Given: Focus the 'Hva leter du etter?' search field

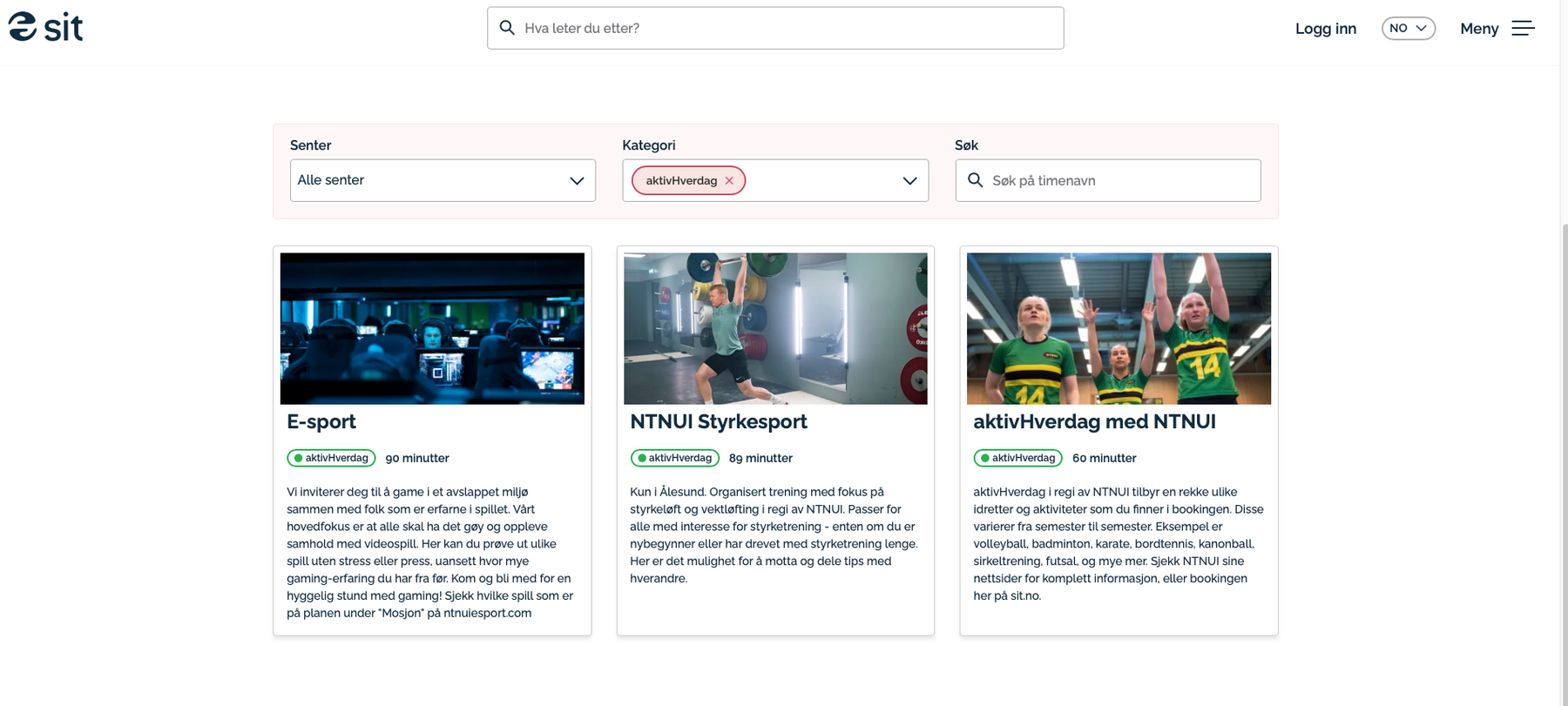Looking at the screenshot, I should (775, 28).
